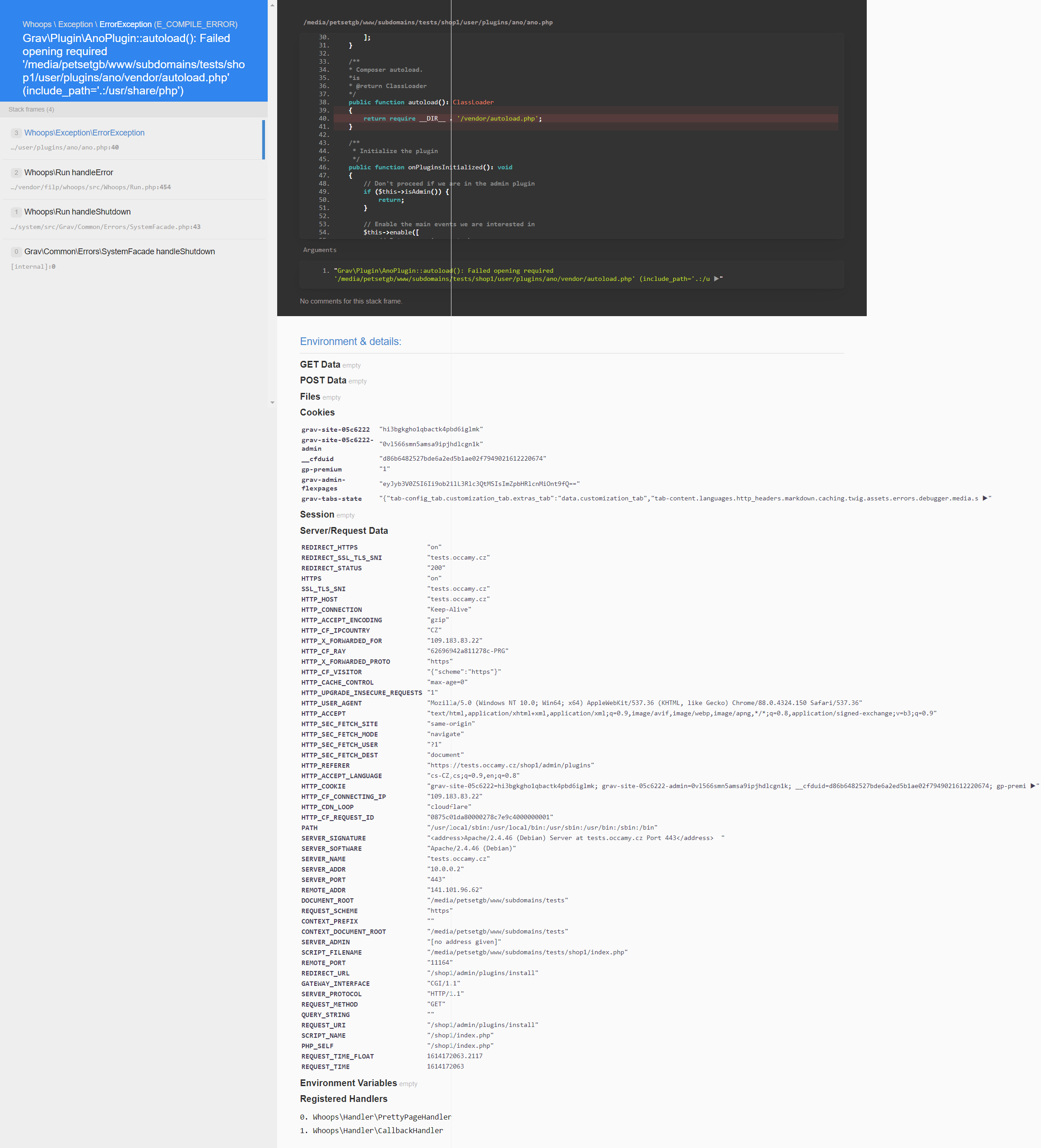Screen dimensions: 1041x1148
Task: Click the ErrorException class name in header
Action: pos(125,24)
